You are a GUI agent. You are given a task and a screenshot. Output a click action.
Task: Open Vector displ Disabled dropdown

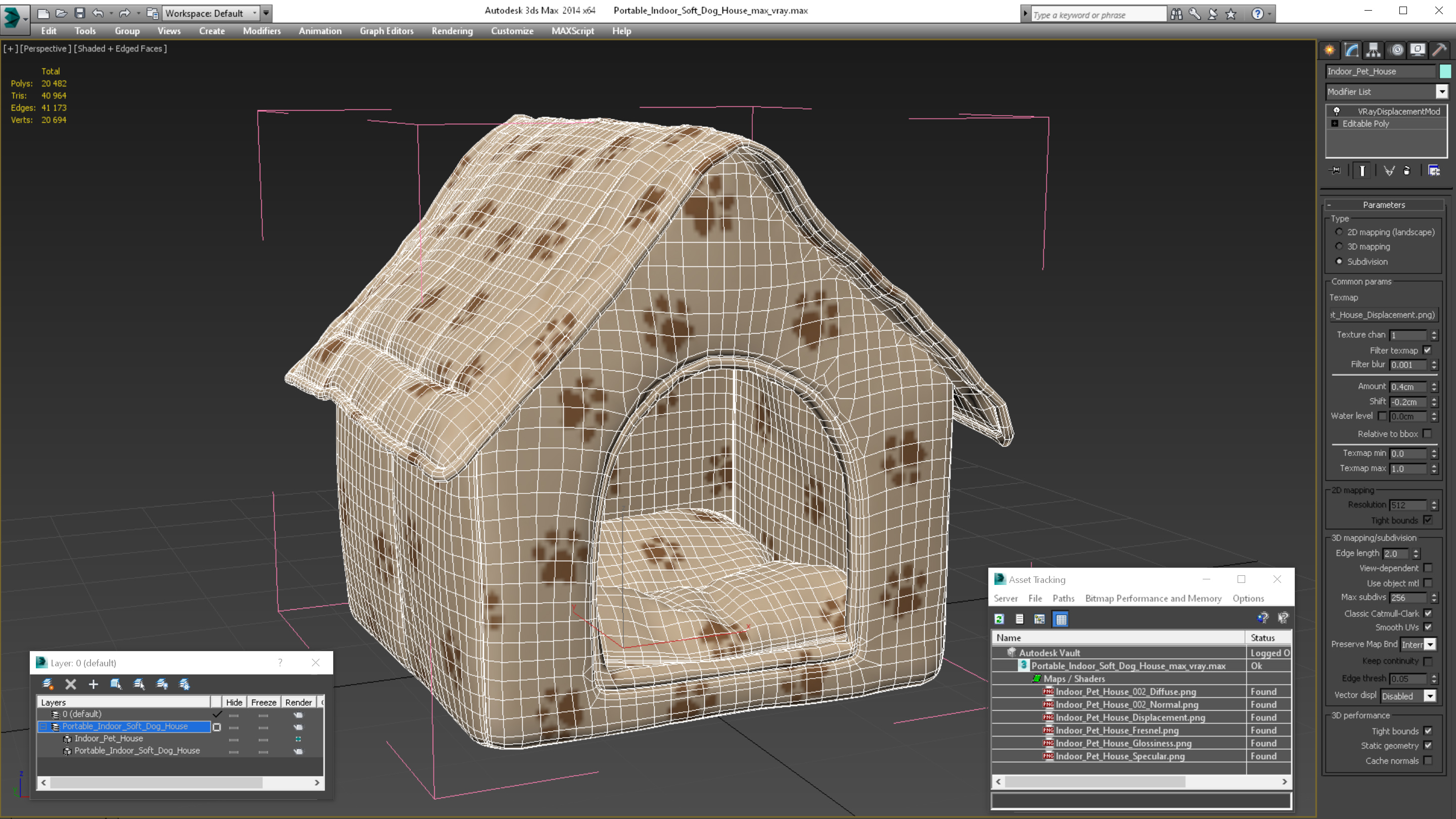coord(1430,696)
